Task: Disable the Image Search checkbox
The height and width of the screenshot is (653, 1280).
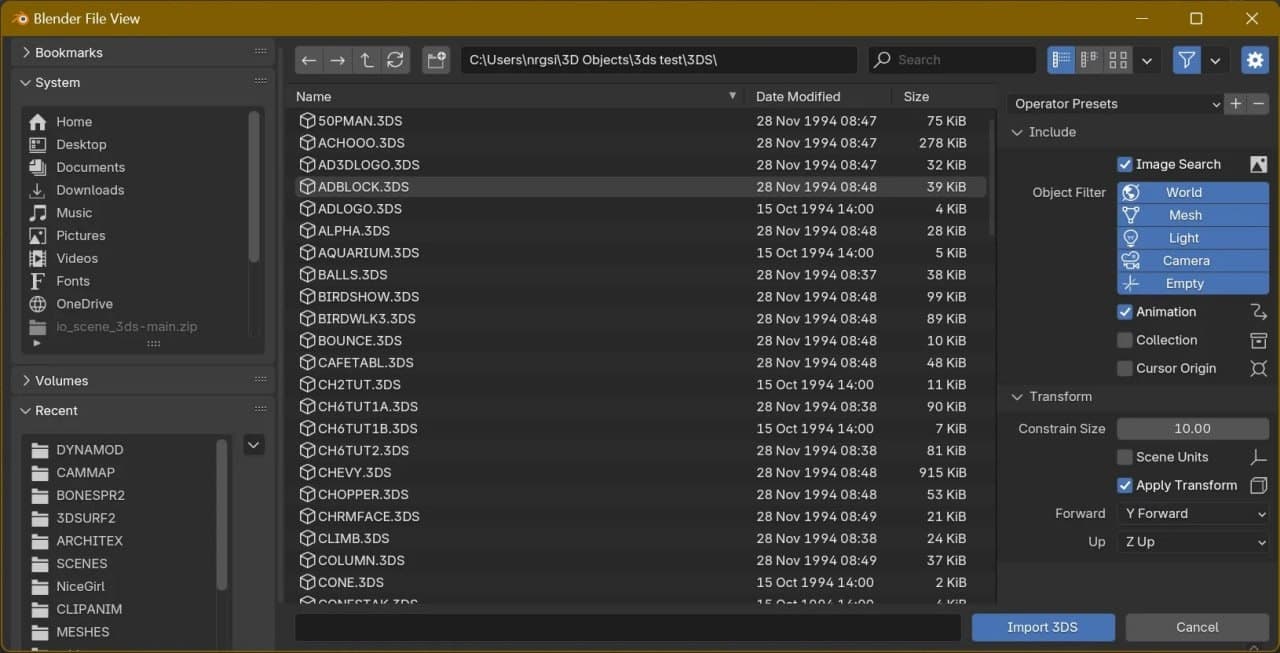Action: tap(1125, 164)
